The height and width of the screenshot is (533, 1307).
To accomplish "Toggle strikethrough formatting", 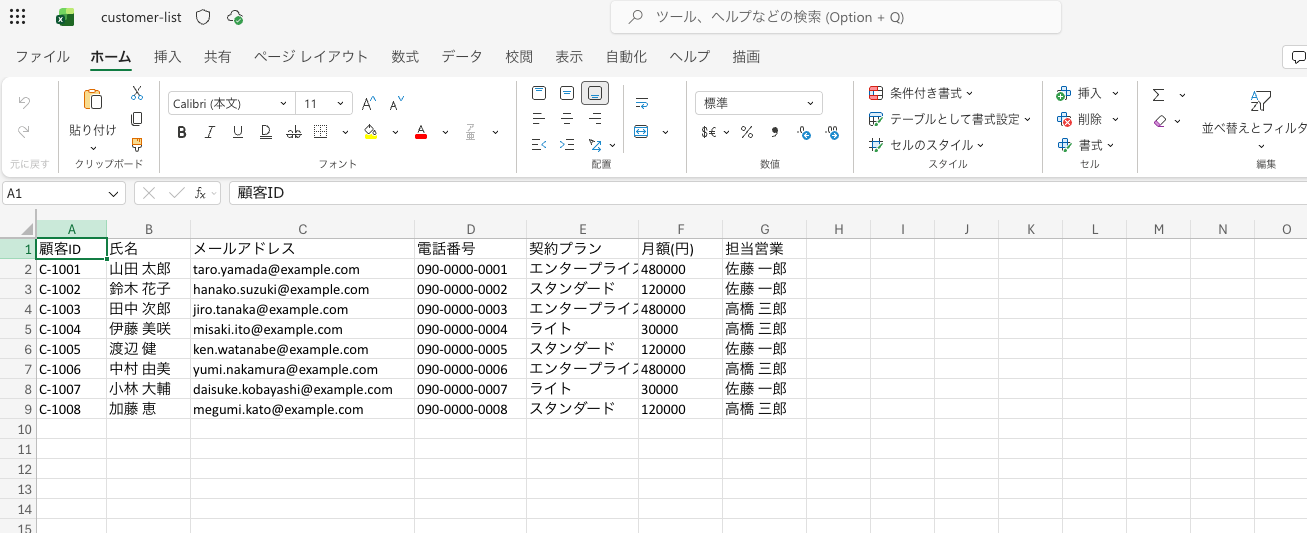I will point(294,132).
